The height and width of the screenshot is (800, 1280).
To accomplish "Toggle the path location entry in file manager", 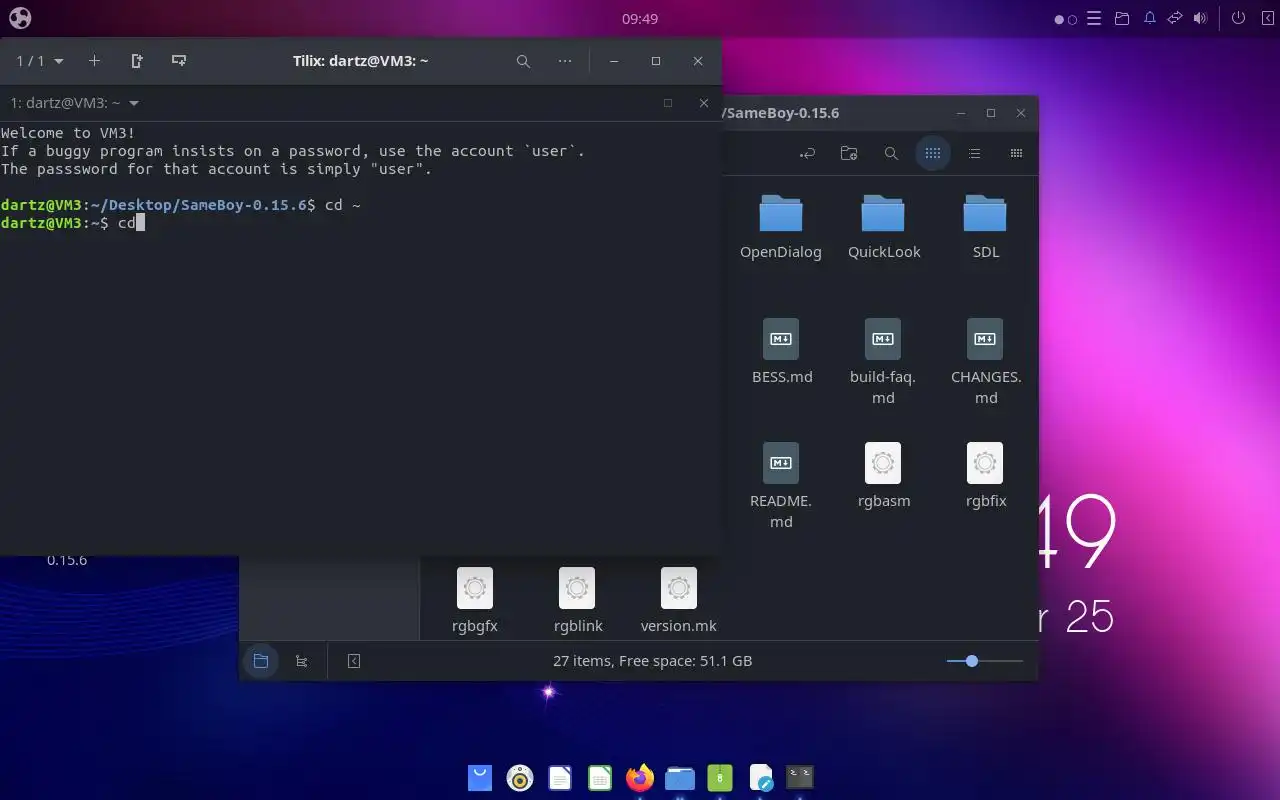I will point(808,153).
